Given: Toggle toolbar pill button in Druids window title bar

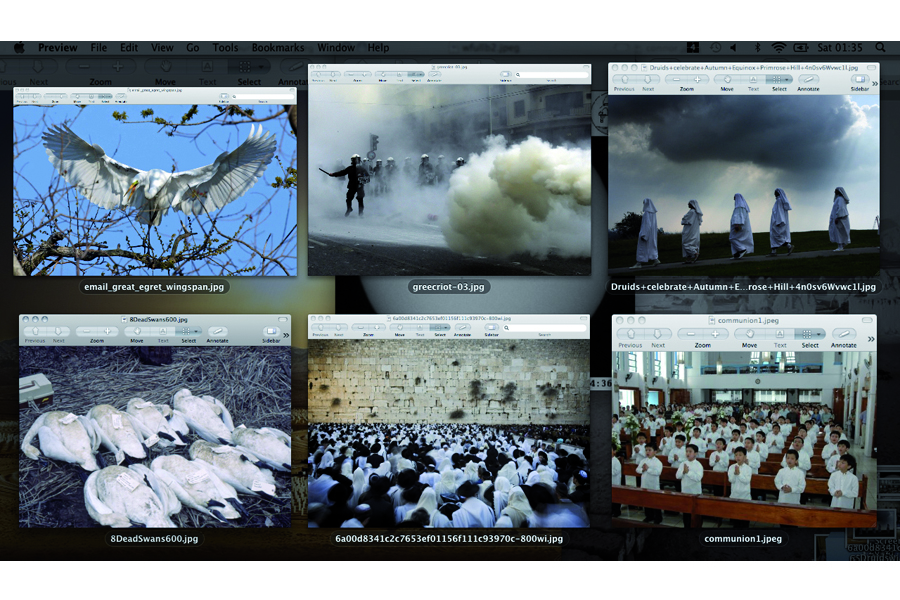Looking at the screenshot, I should click(x=871, y=67).
